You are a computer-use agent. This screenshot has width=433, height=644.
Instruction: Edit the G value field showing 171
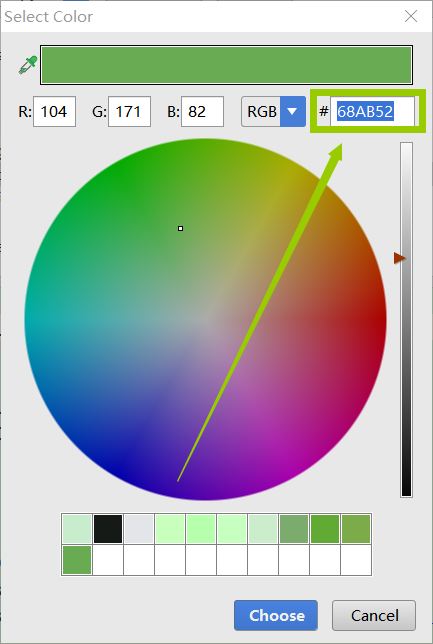(x=129, y=112)
